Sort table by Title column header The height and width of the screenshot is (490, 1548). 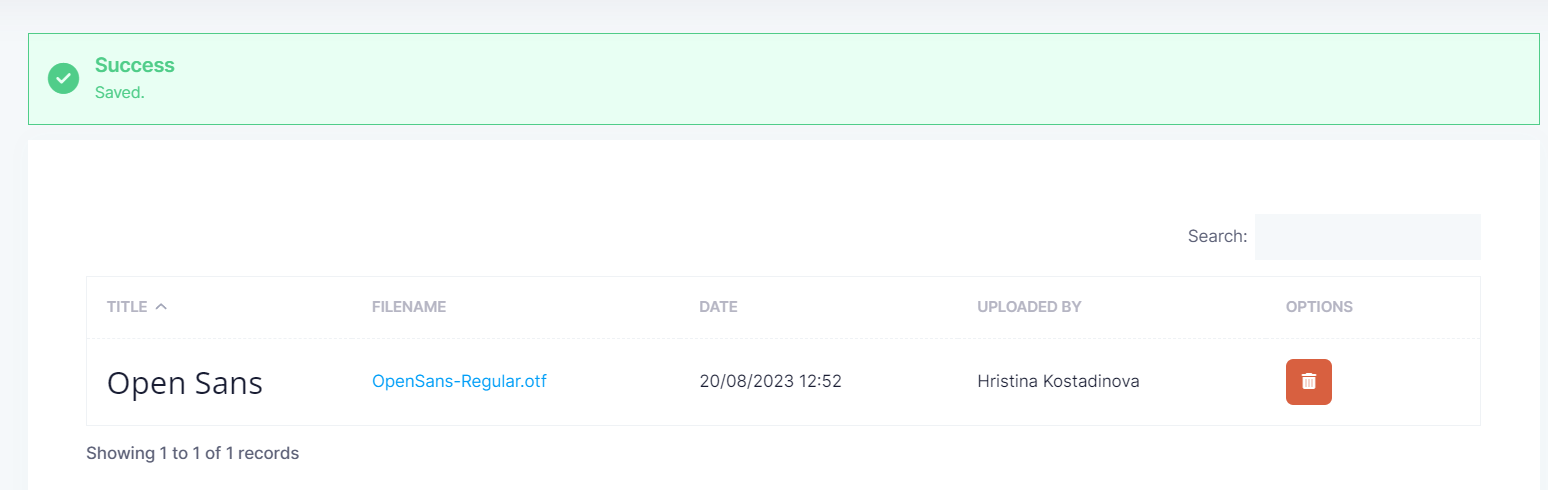point(127,307)
